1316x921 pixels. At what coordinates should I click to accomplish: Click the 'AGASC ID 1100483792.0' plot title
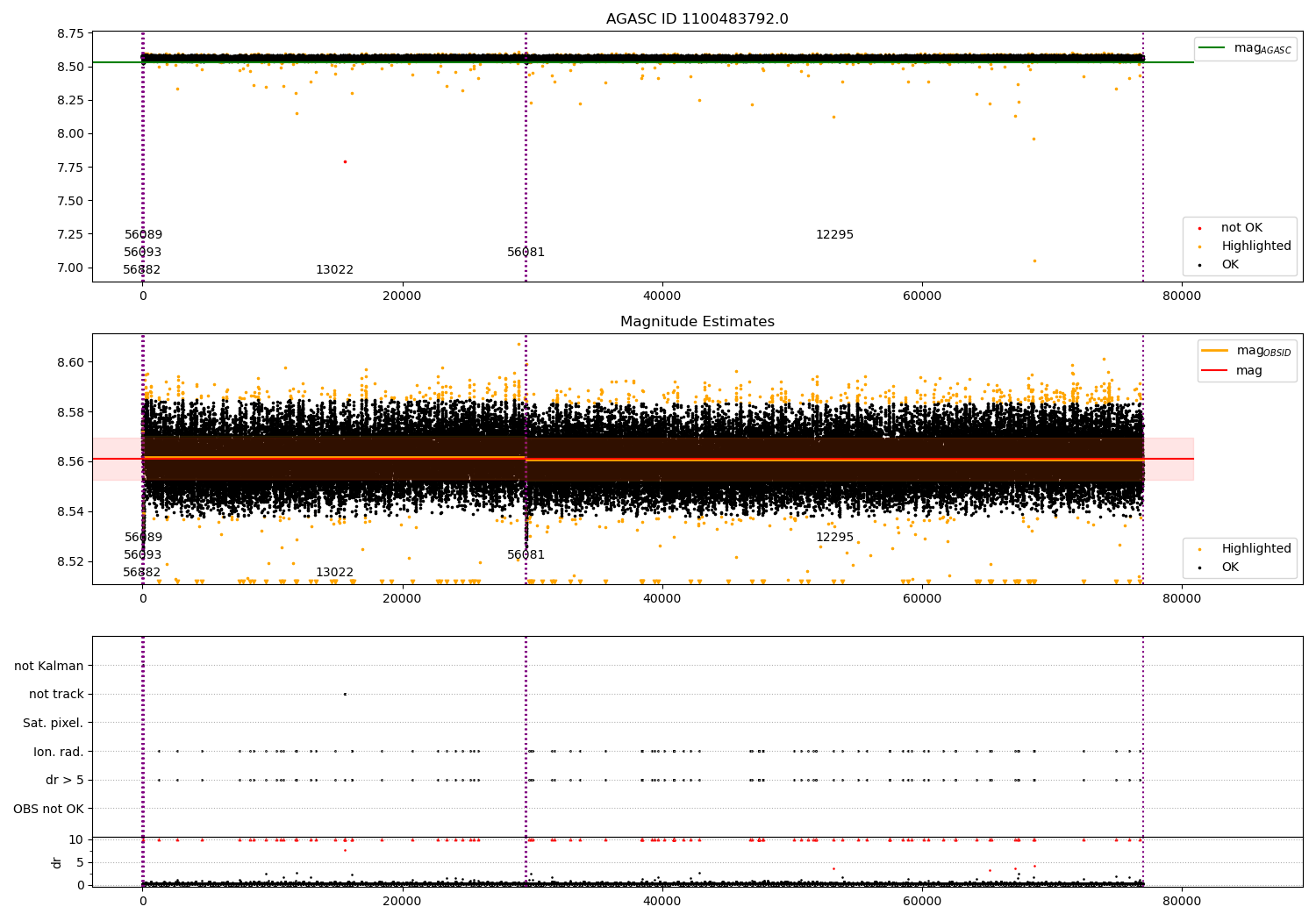[x=697, y=19]
